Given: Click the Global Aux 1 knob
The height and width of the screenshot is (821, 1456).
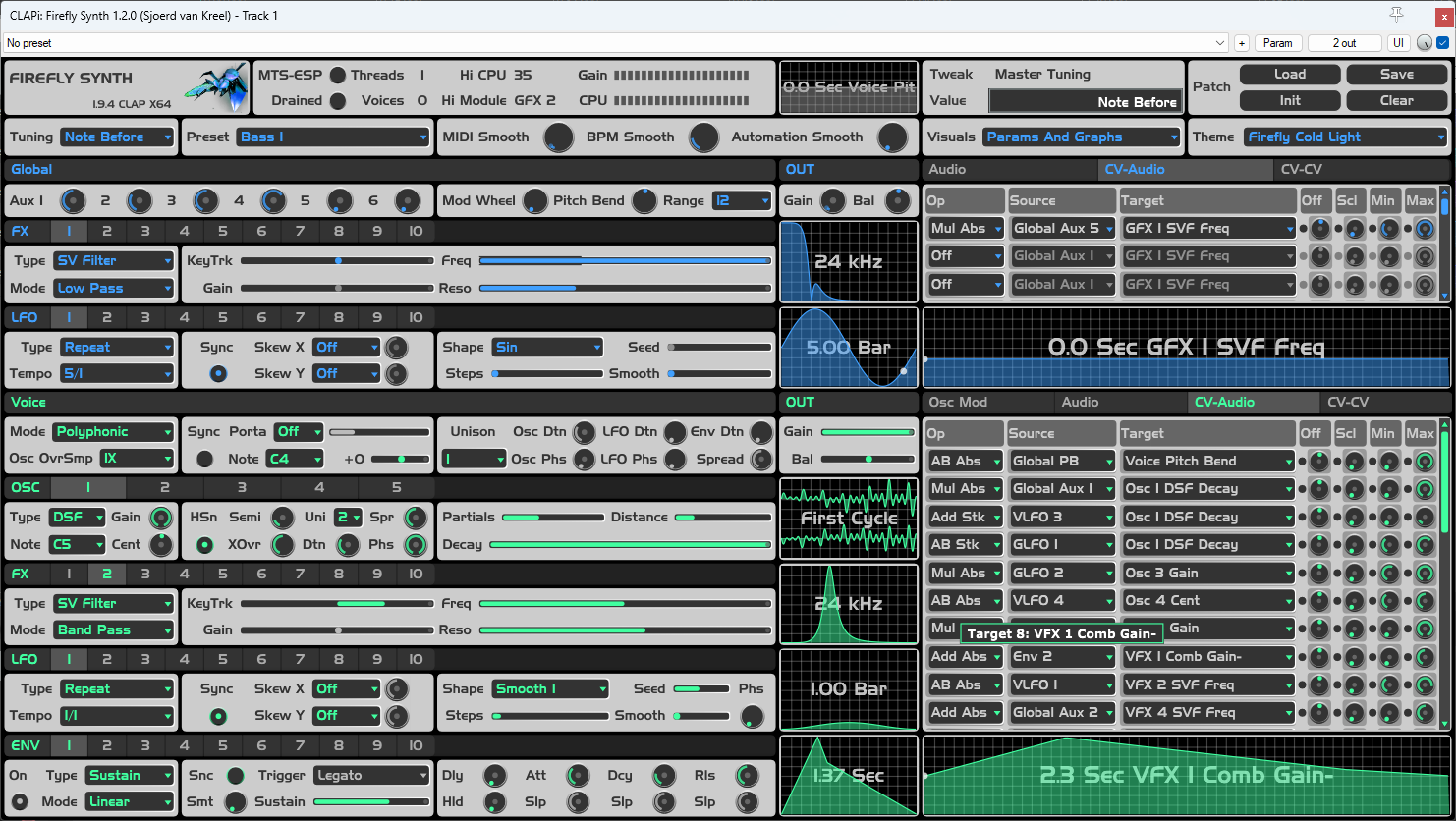Looking at the screenshot, I should click(73, 201).
